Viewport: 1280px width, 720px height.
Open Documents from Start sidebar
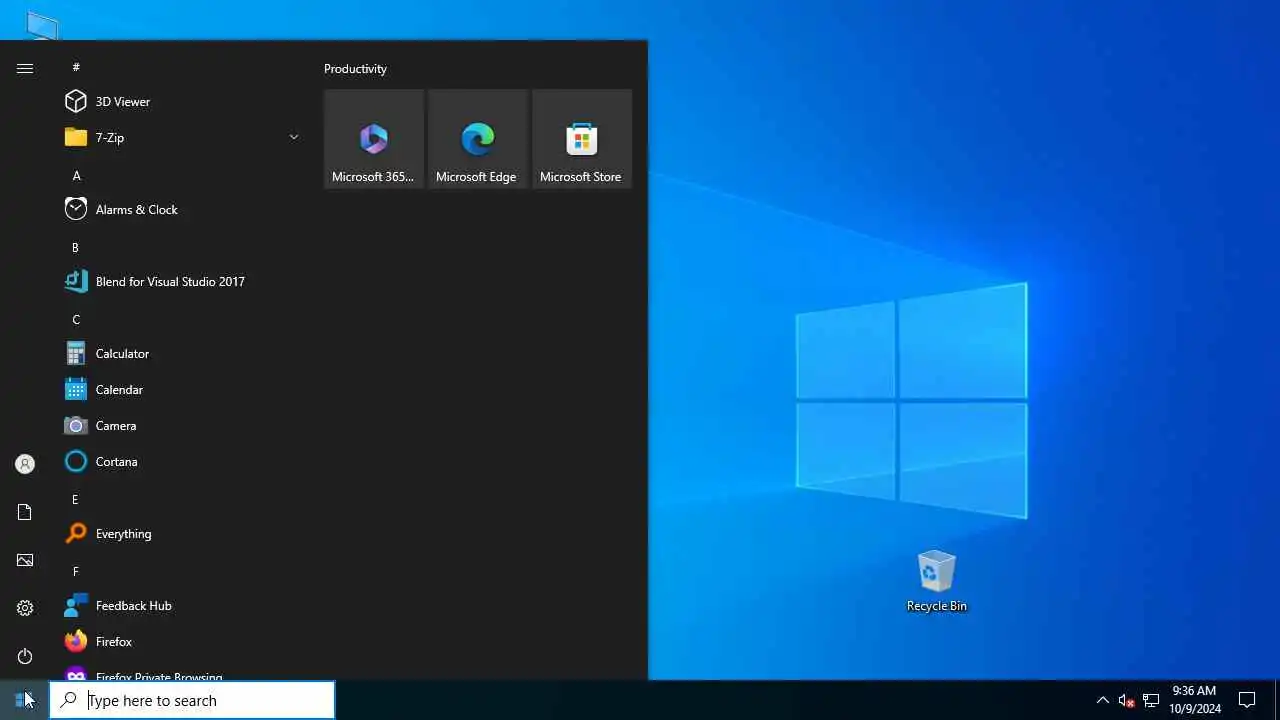point(25,512)
